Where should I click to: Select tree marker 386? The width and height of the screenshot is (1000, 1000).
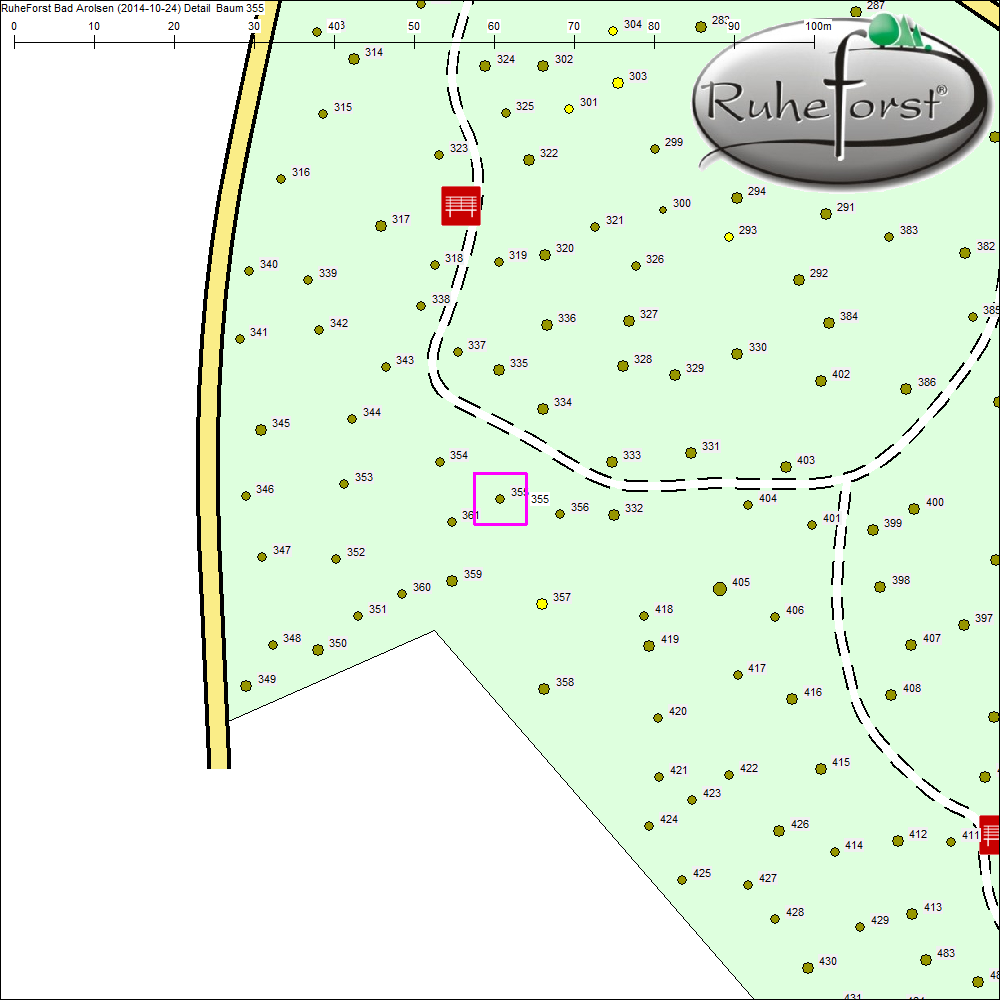[x=906, y=389]
